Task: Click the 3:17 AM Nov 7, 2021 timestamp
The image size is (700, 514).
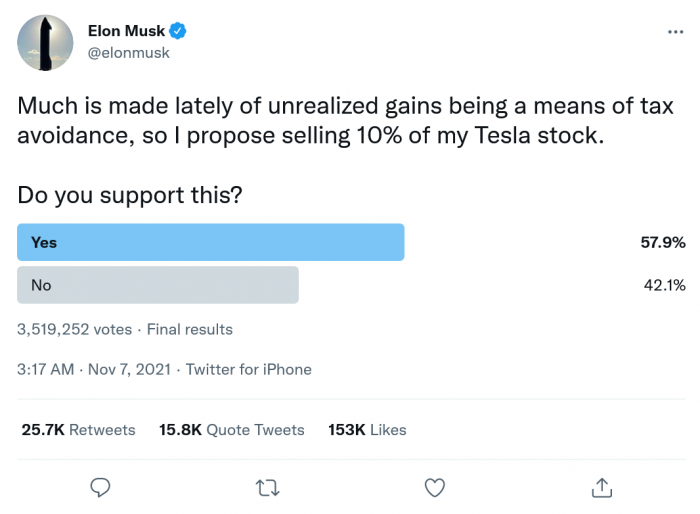Action: (x=94, y=369)
